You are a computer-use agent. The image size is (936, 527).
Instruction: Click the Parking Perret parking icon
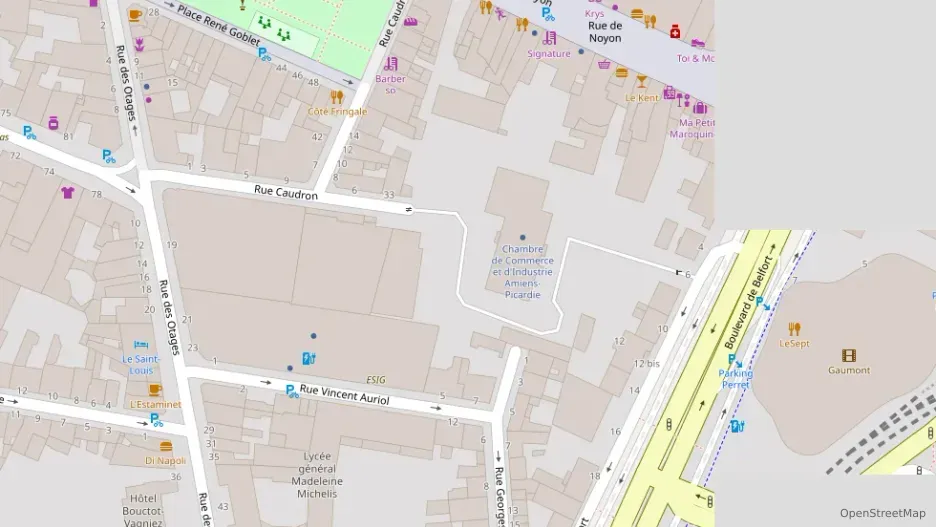pyautogui.click(x=733, y=359)
